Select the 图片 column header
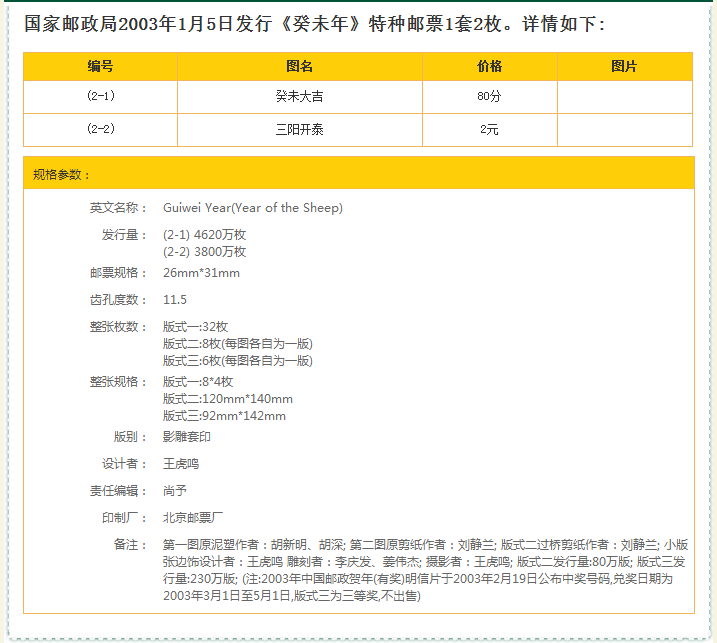717x643 pixels. point(625,67)
